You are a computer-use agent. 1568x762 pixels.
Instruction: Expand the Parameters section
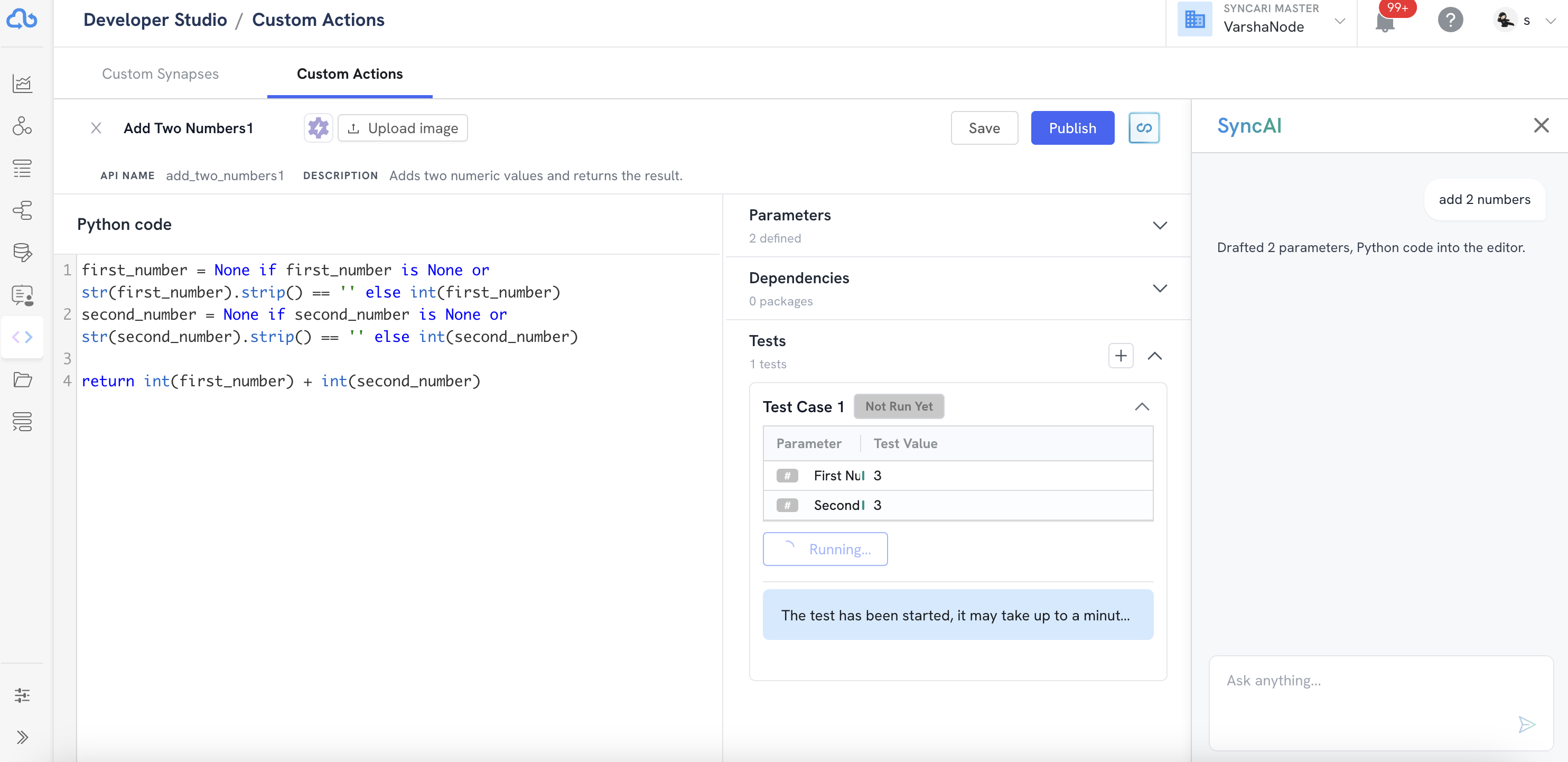[1160, 225]
